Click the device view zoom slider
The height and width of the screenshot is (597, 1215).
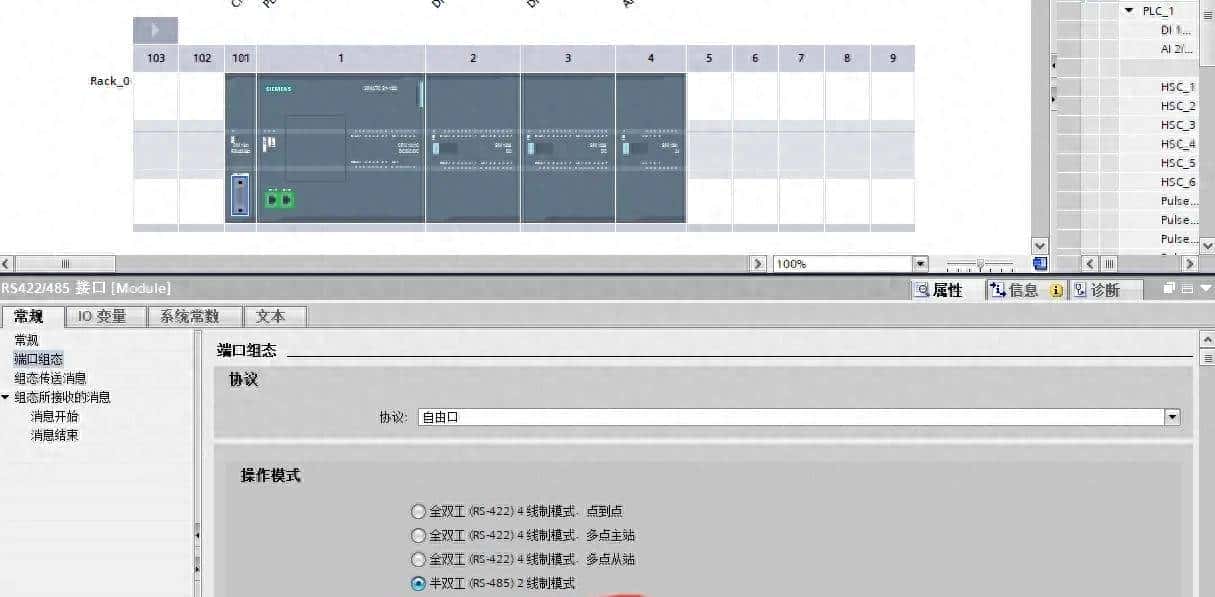980,264
